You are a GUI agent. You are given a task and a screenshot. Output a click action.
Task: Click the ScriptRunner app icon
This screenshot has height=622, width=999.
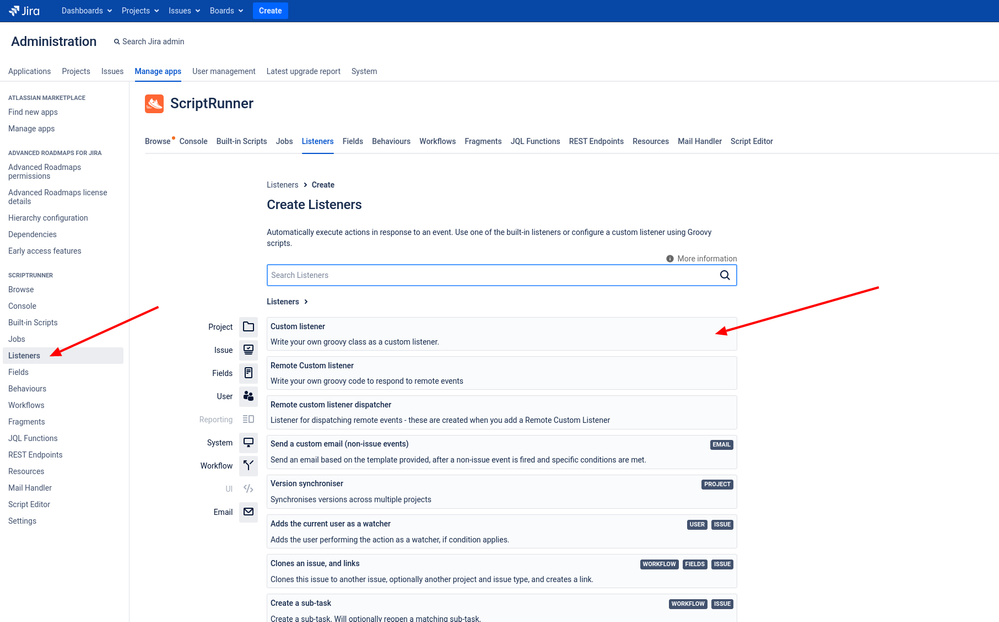154,103
